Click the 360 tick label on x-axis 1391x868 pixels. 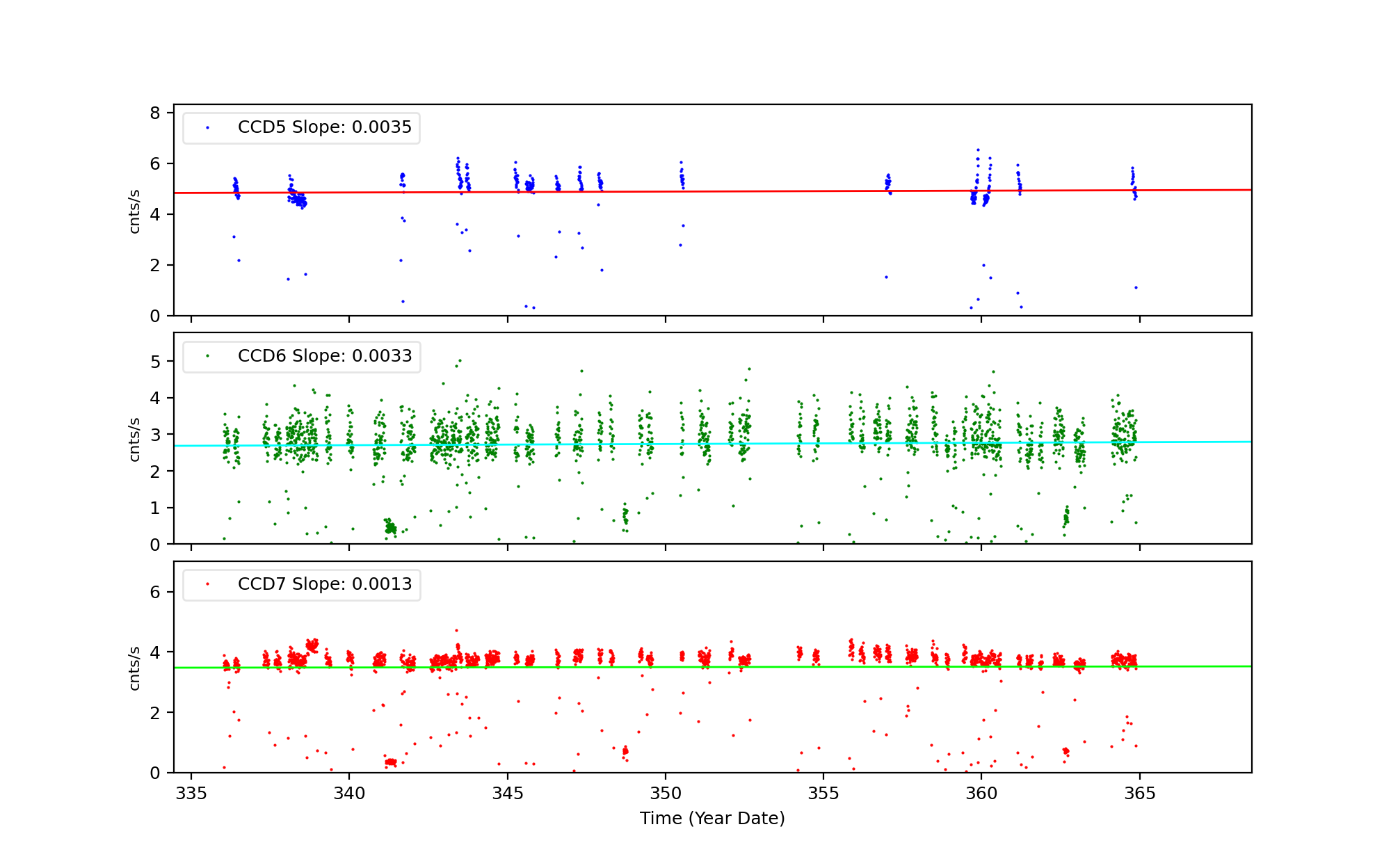tap(981, 794)
